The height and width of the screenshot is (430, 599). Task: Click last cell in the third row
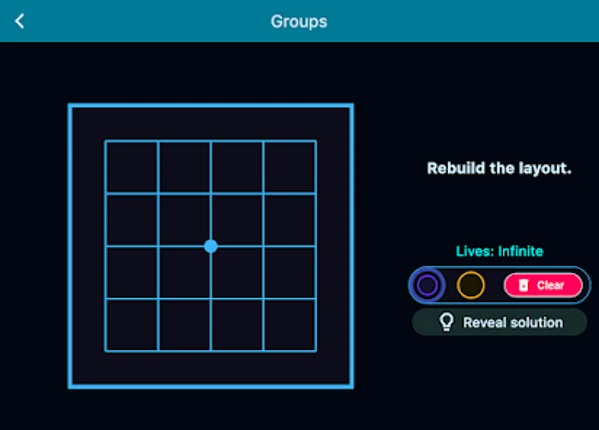pos(290,272)
